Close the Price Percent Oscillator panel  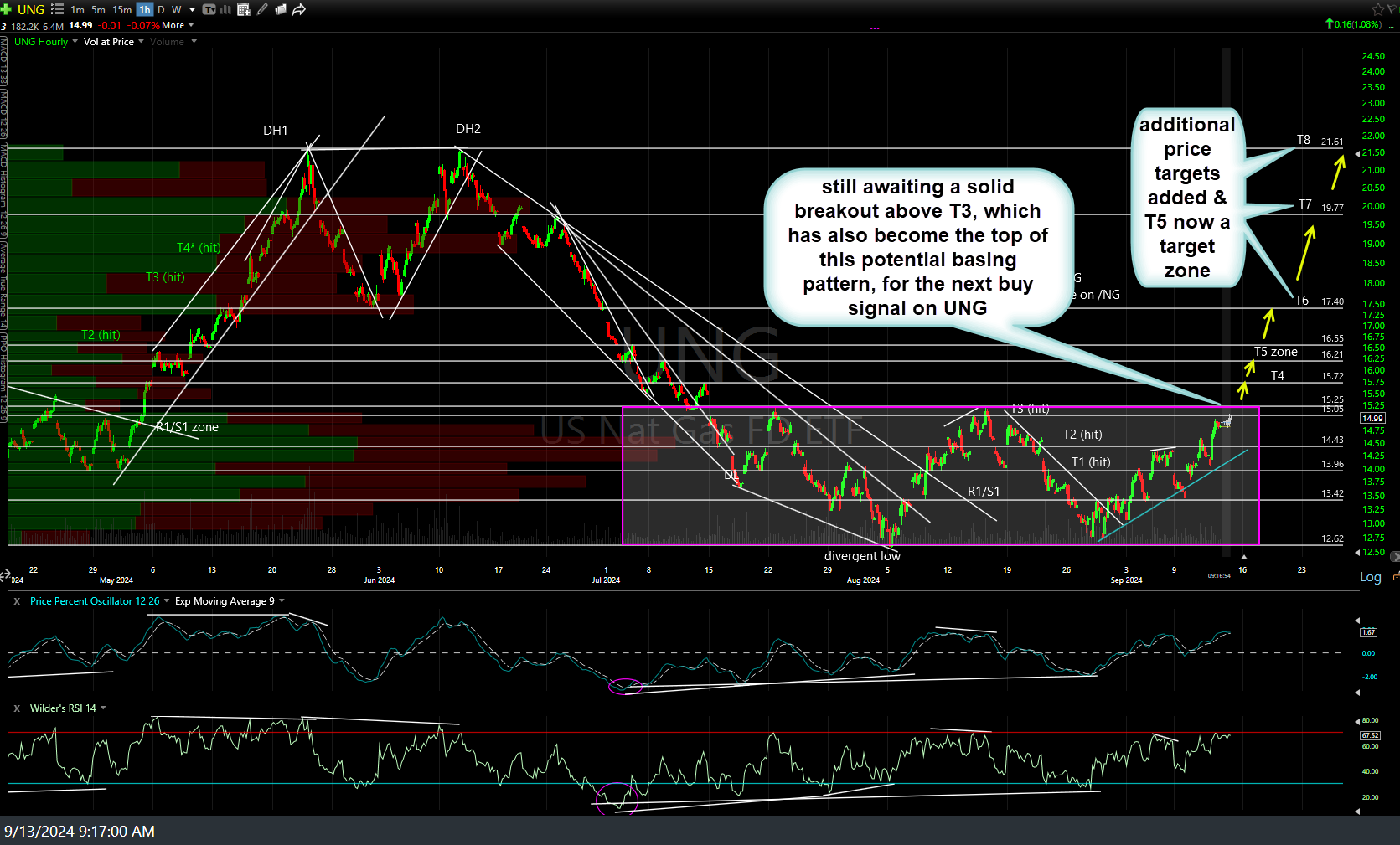(x=16, y=601)
